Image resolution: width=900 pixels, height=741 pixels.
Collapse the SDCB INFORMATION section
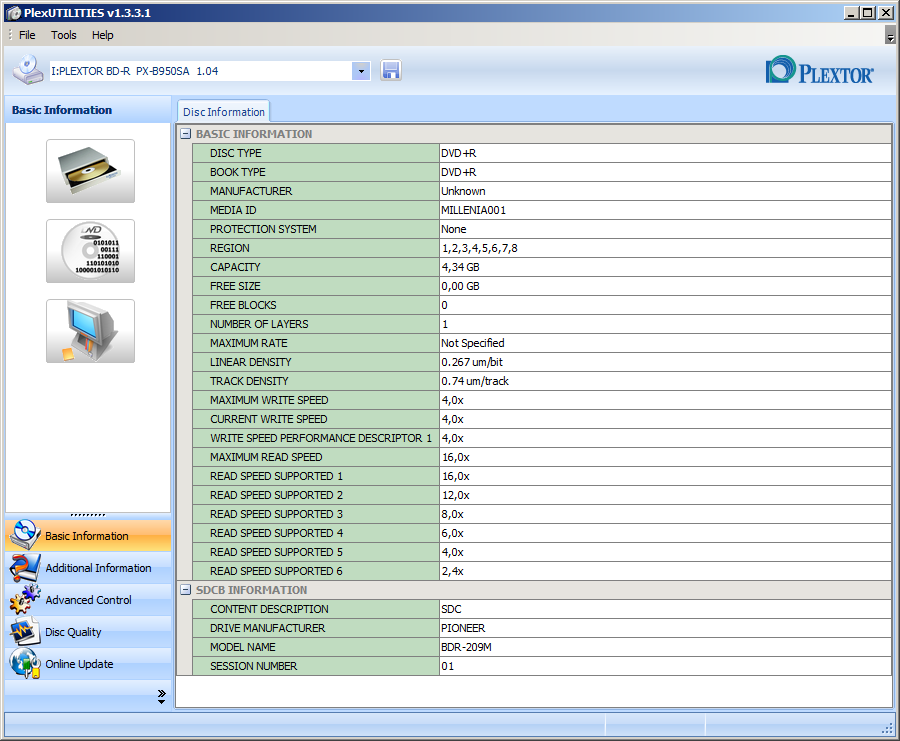coord(185,589)
